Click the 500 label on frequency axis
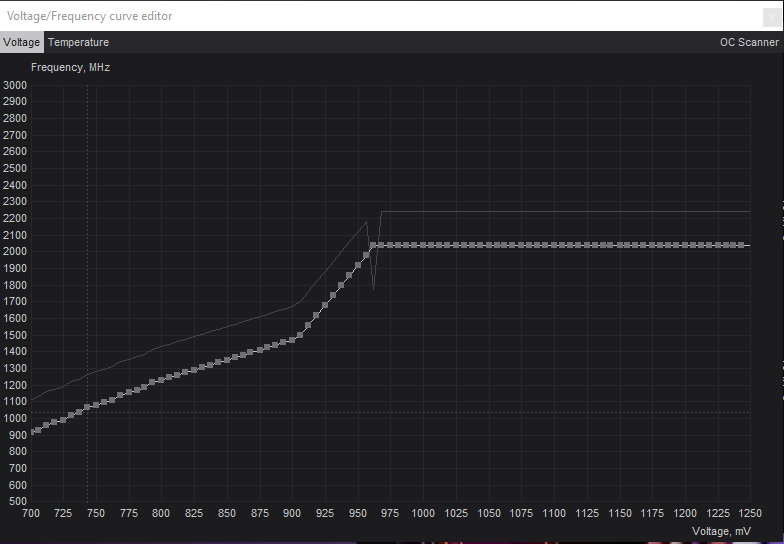Viewport: 784px width, 544px height. 18,502
